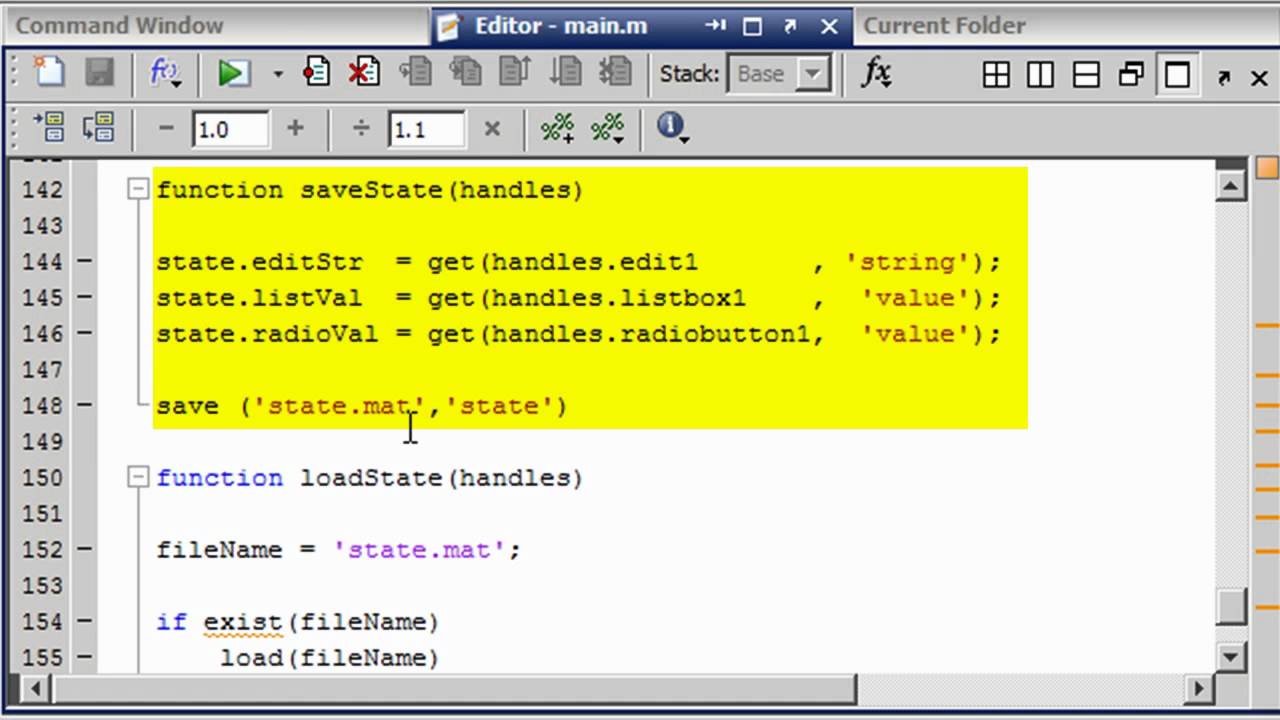The width and height of the screenshot is (1280, 720).
Task: Click the horizontal scrollbar thumb
Action: click(455, 688)
